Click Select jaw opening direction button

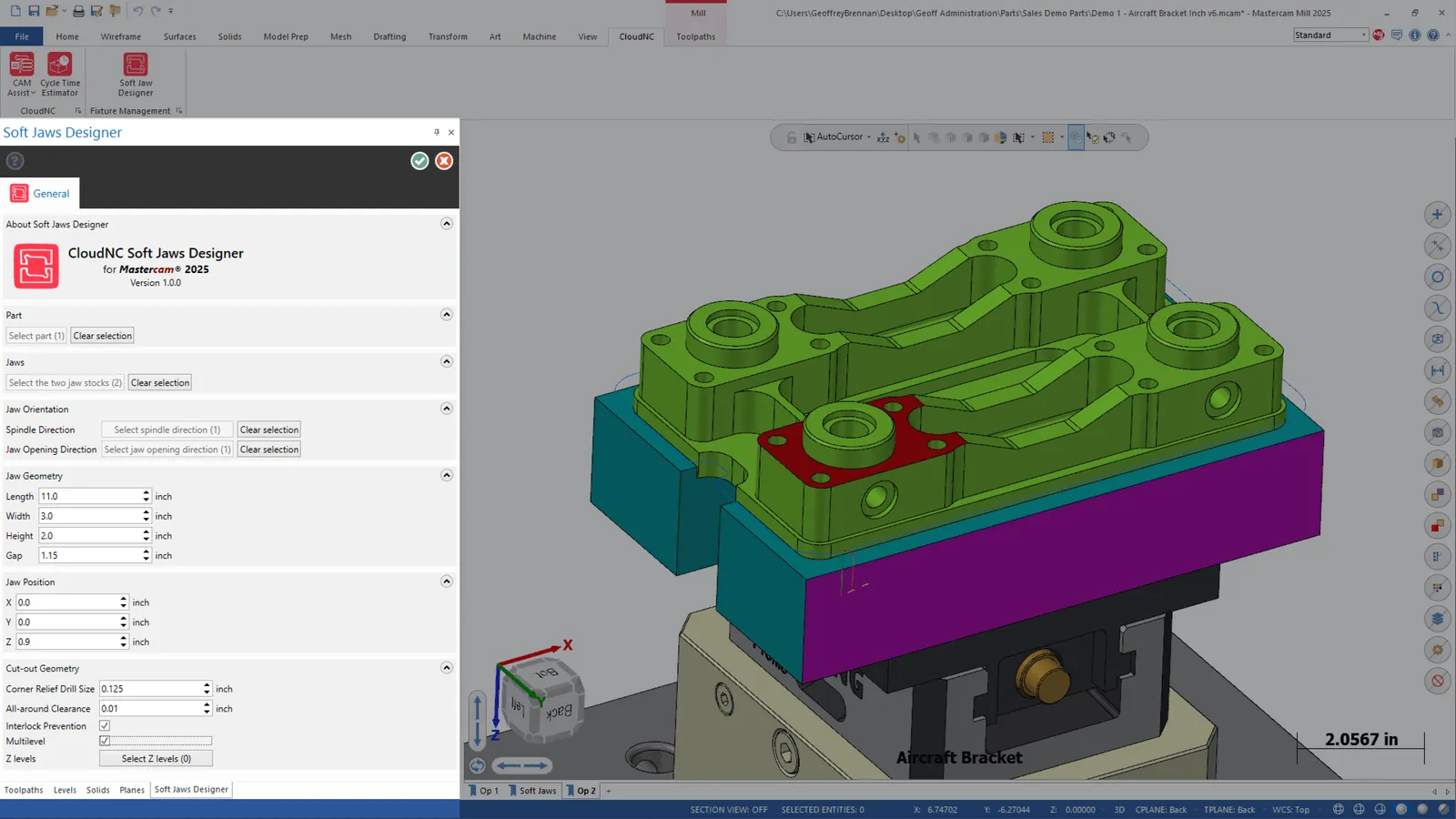pos(167,450)
